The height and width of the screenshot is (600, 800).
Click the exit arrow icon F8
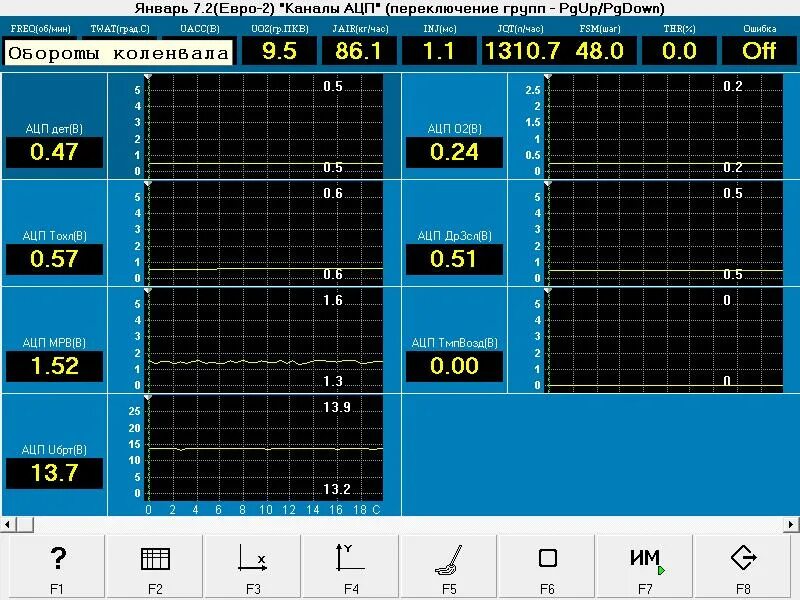click(x=743, y=558)
